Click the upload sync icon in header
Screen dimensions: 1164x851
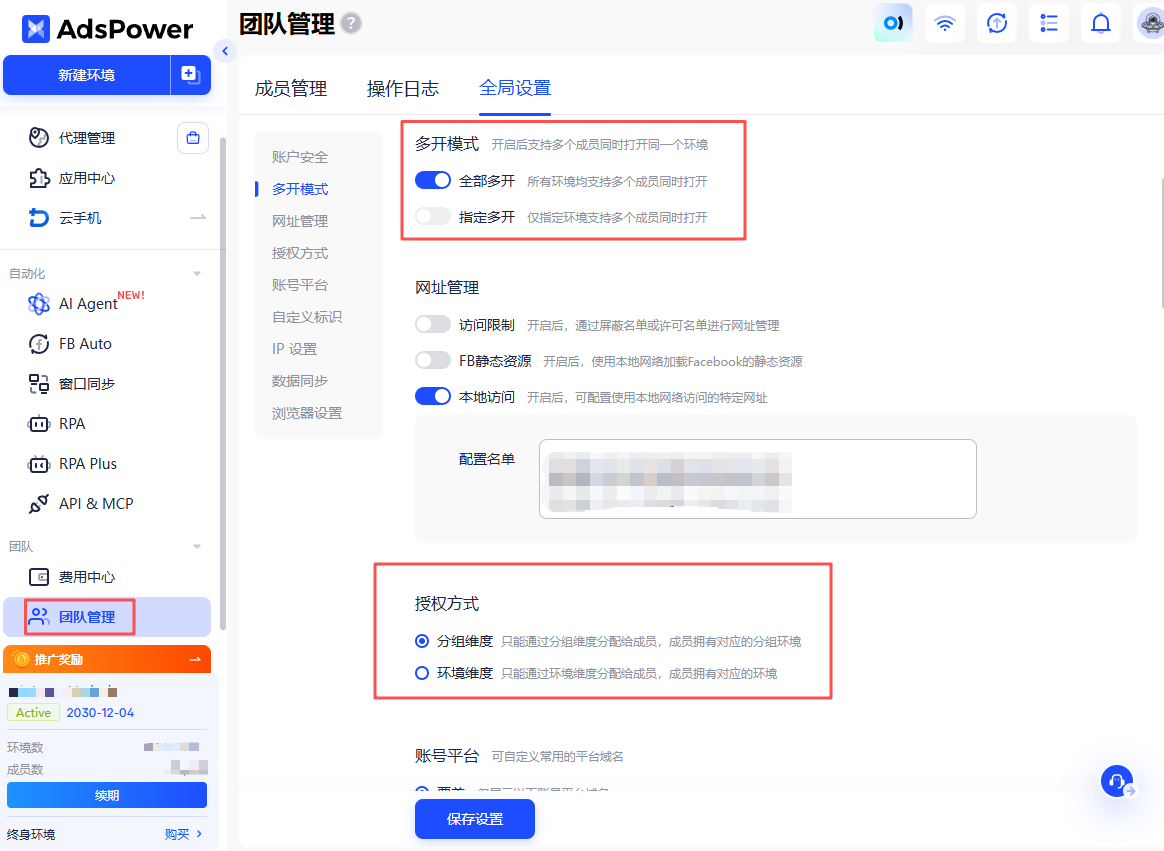point(996,23)
